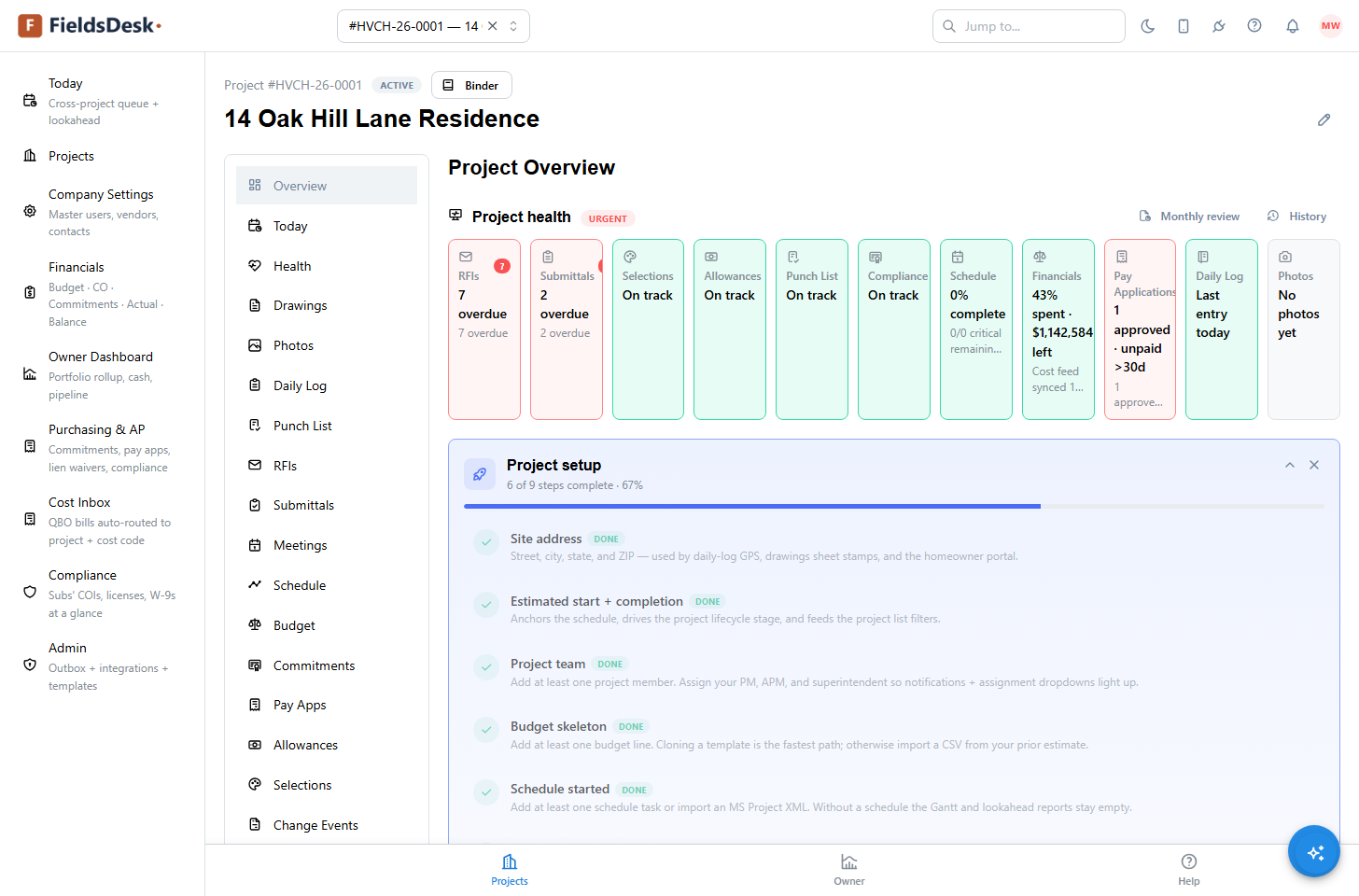1359x896 pixels.
Task: Open Drawings in project menu
Action: click(327, 305)
